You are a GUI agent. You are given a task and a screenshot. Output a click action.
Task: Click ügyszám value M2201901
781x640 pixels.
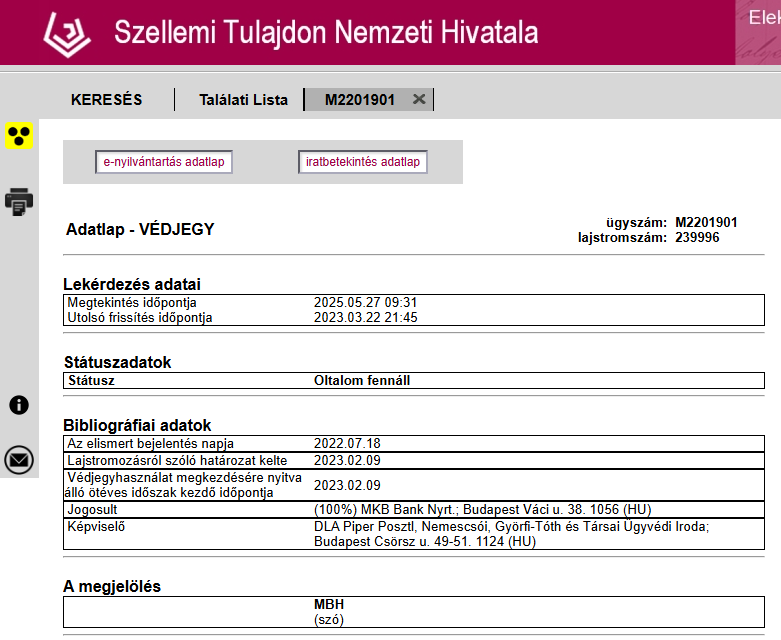pyautogui.click(x=706, y=222)
